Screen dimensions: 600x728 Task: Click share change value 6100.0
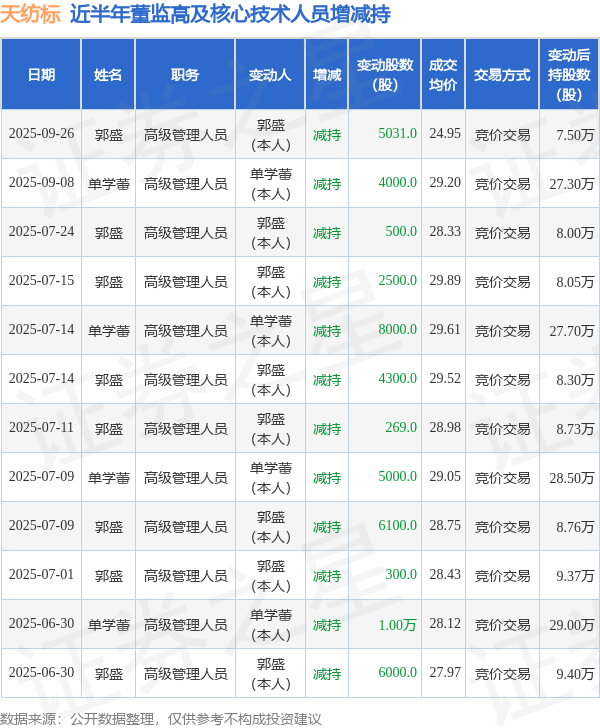[398, 526]
